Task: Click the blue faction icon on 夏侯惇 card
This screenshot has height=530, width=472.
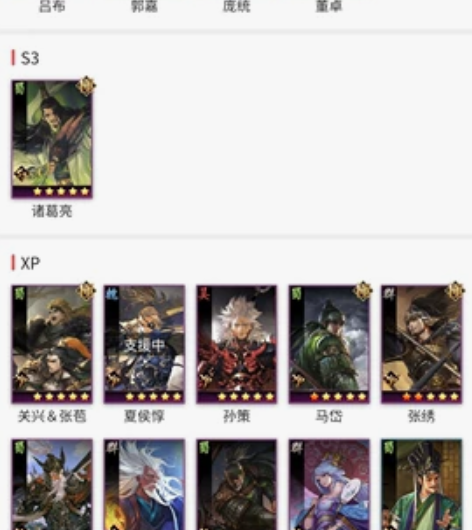Action: 111,294
